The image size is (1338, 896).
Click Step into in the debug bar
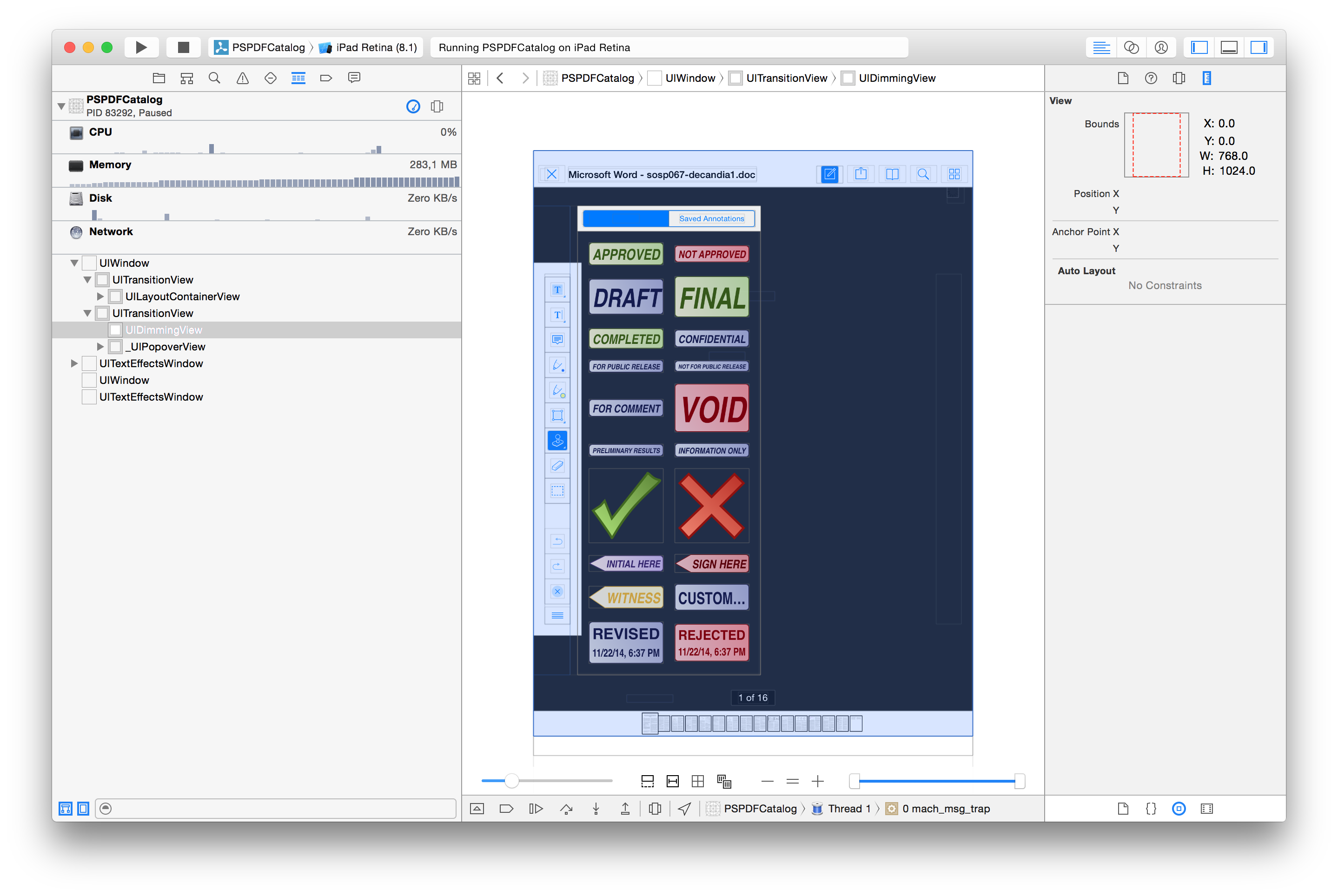[596, 809]
